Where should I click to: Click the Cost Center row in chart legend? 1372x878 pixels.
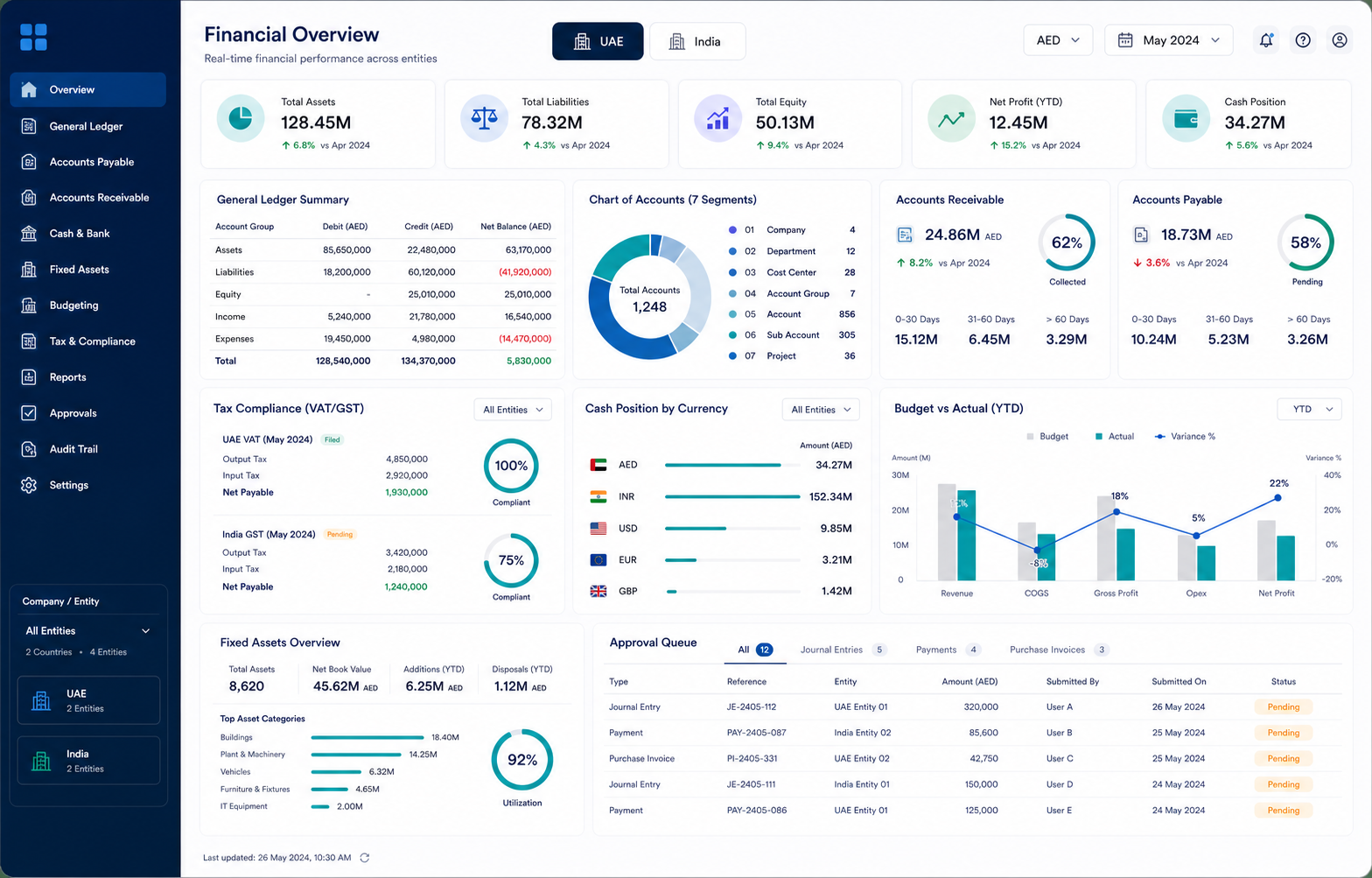(792, 272)
